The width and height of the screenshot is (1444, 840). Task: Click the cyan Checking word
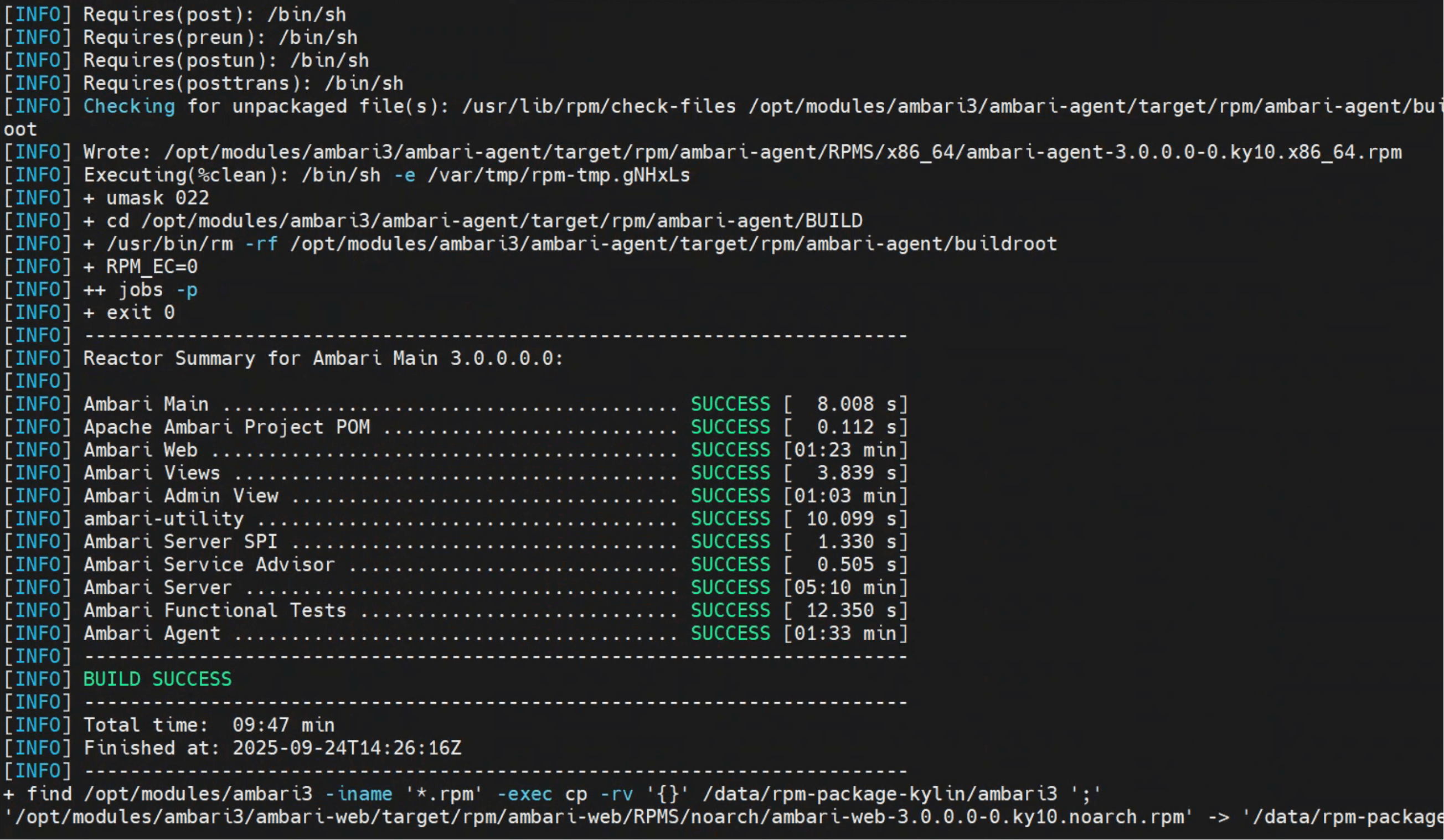[x=129, y=106]
